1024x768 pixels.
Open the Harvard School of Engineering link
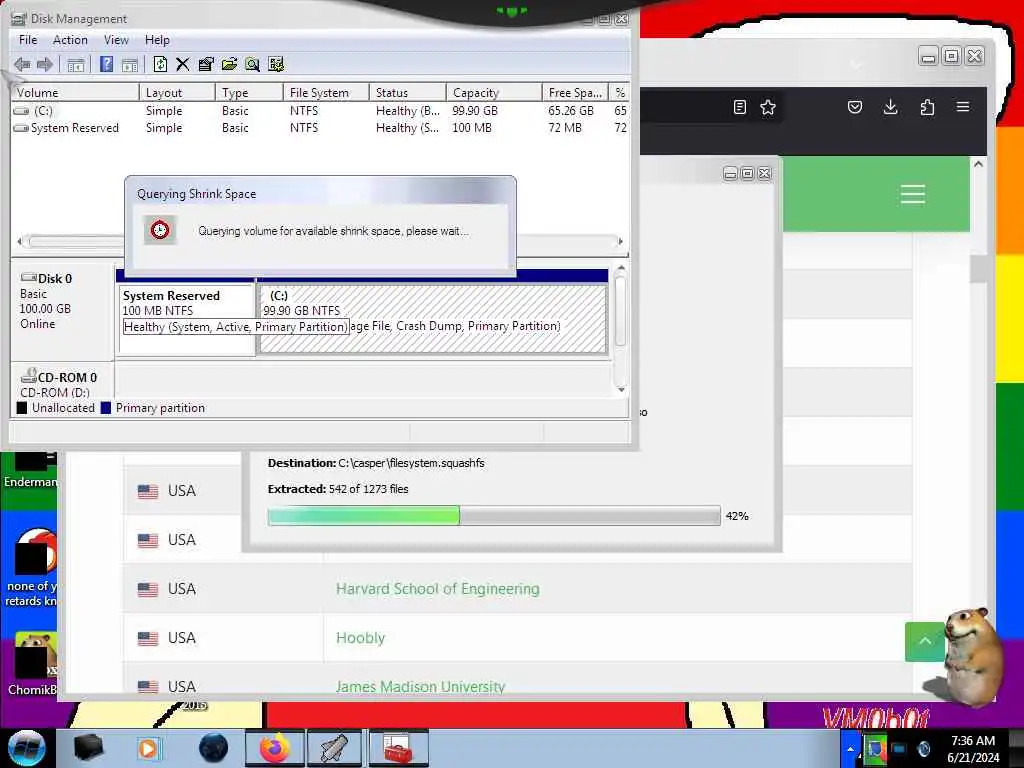(438, 589)
